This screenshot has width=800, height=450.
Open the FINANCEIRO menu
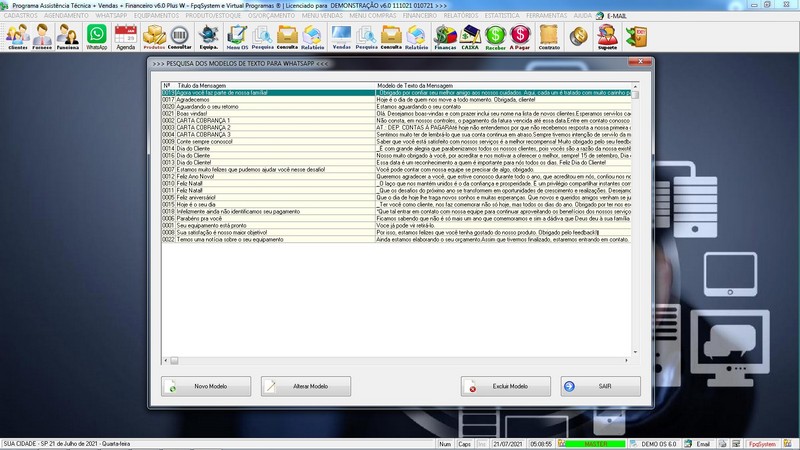(420, 16)
